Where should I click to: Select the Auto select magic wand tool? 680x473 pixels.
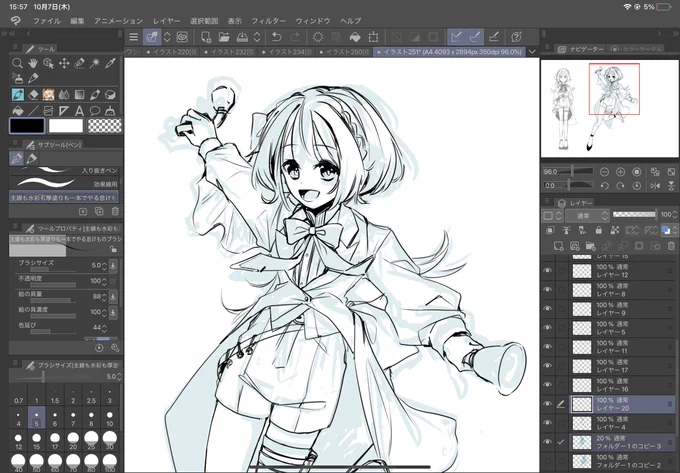(95, 63)
